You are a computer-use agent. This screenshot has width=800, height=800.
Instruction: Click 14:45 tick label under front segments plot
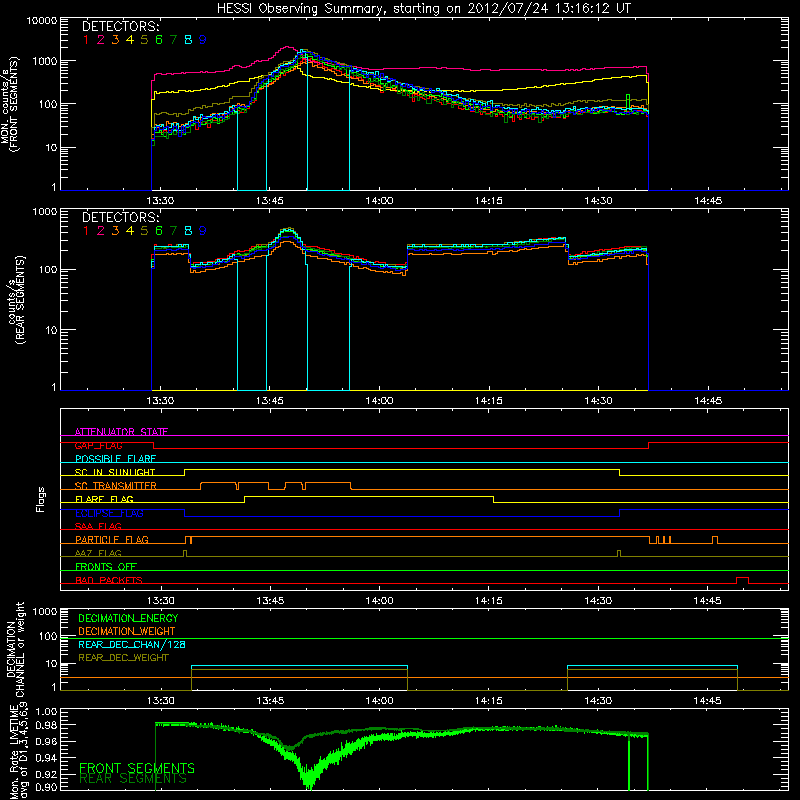click(708, 201)
